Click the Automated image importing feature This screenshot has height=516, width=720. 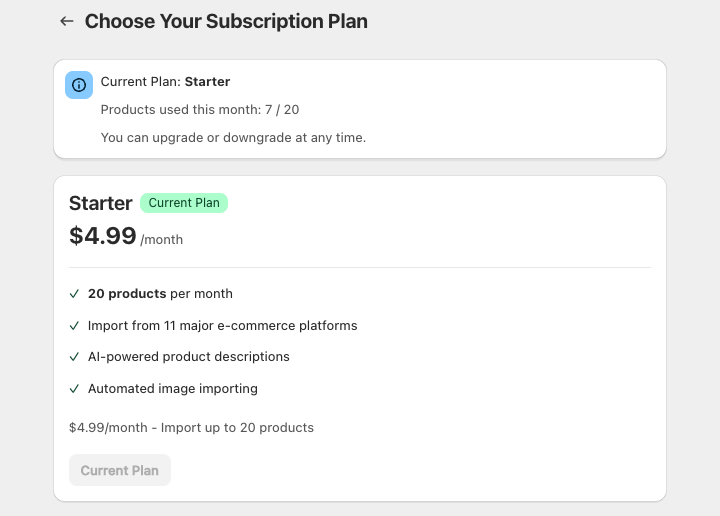point(172,389)
